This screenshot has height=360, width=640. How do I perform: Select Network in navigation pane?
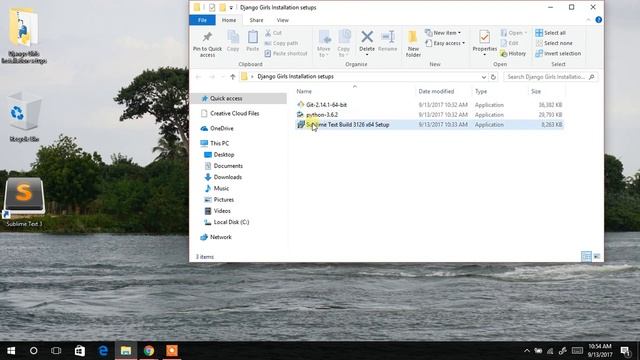tap(220, 237)
